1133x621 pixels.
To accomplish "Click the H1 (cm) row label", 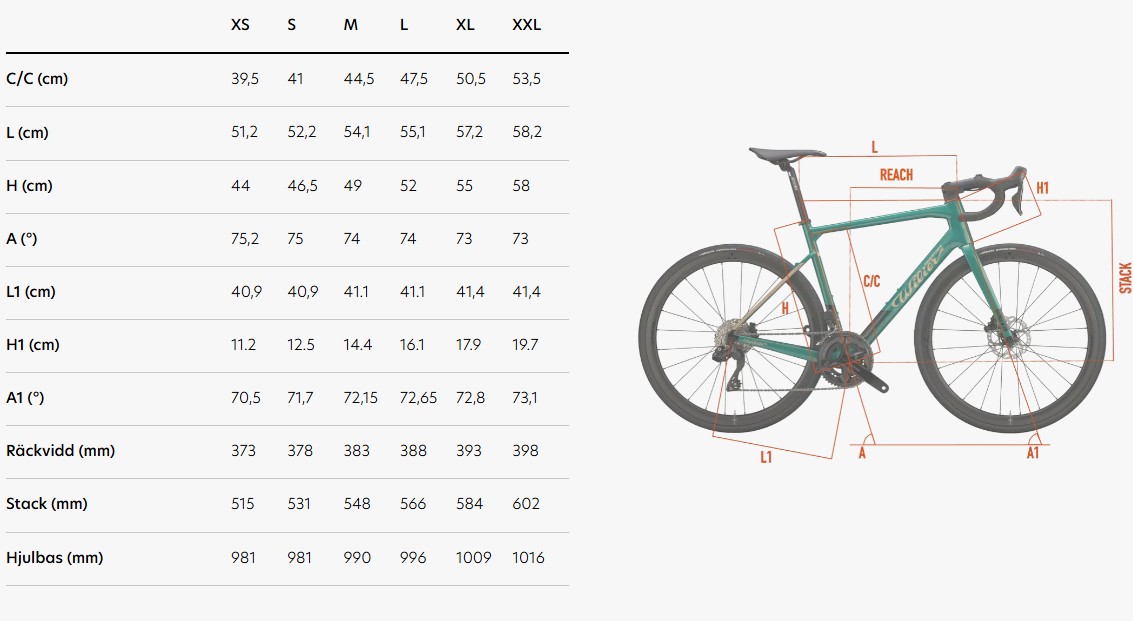I will pos(33,345).
